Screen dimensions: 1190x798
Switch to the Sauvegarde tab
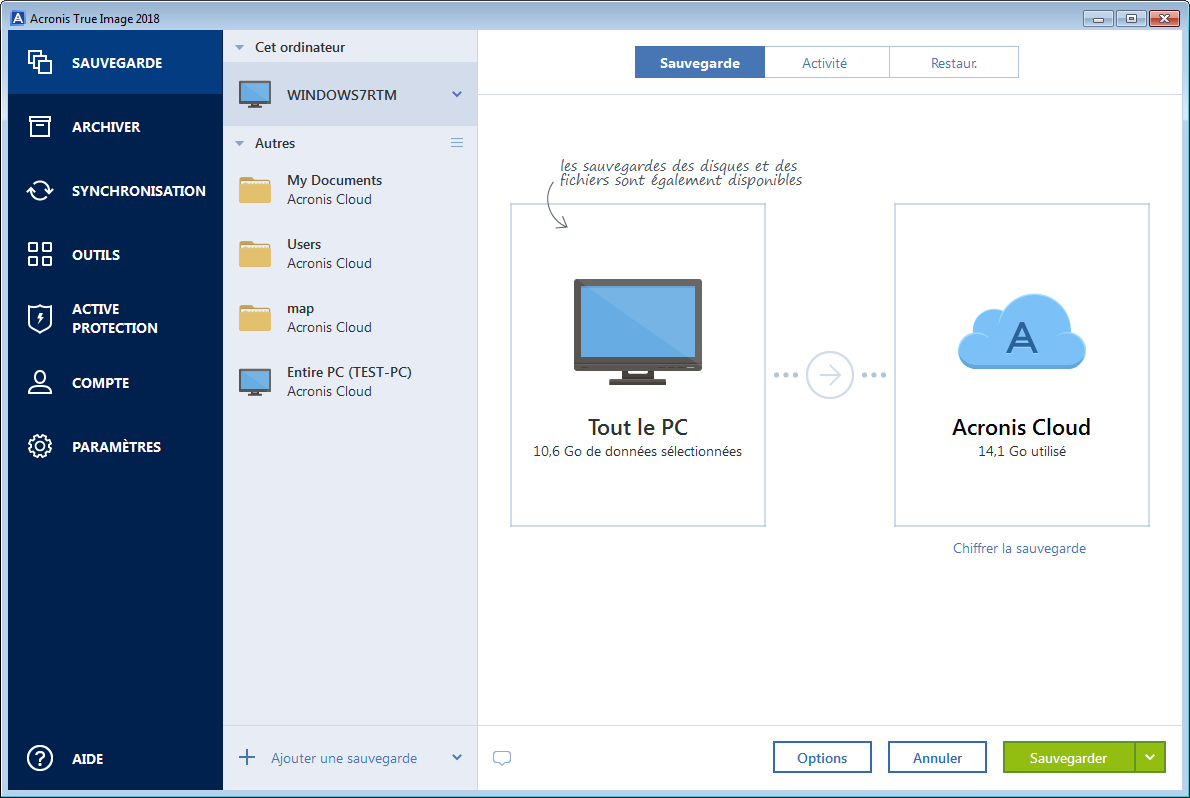pyautogui.click(x=700, y=62)
